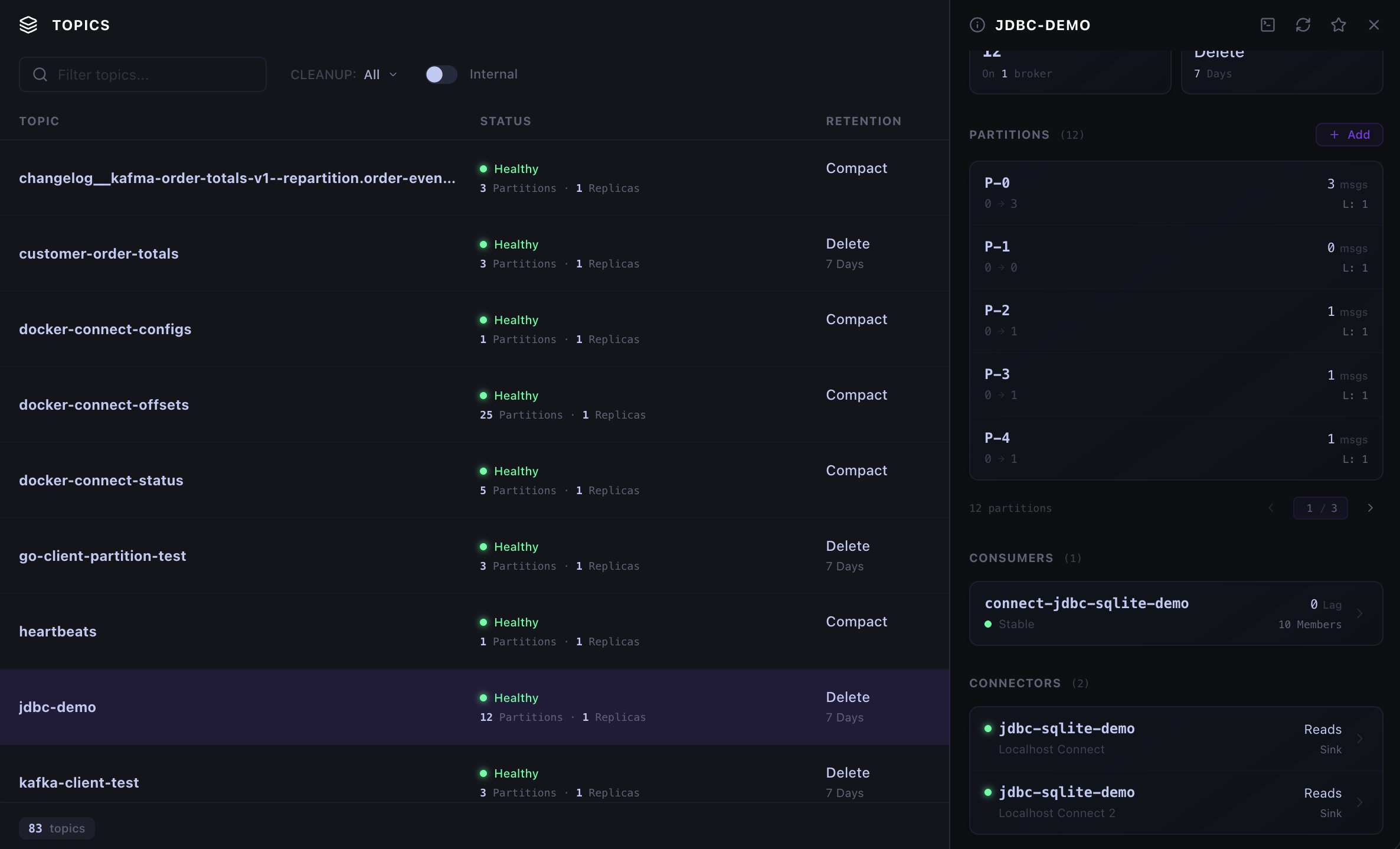Go to next partitions page
The height and width of the screenshot is (849, 1400).
[x=1370, y=508]
